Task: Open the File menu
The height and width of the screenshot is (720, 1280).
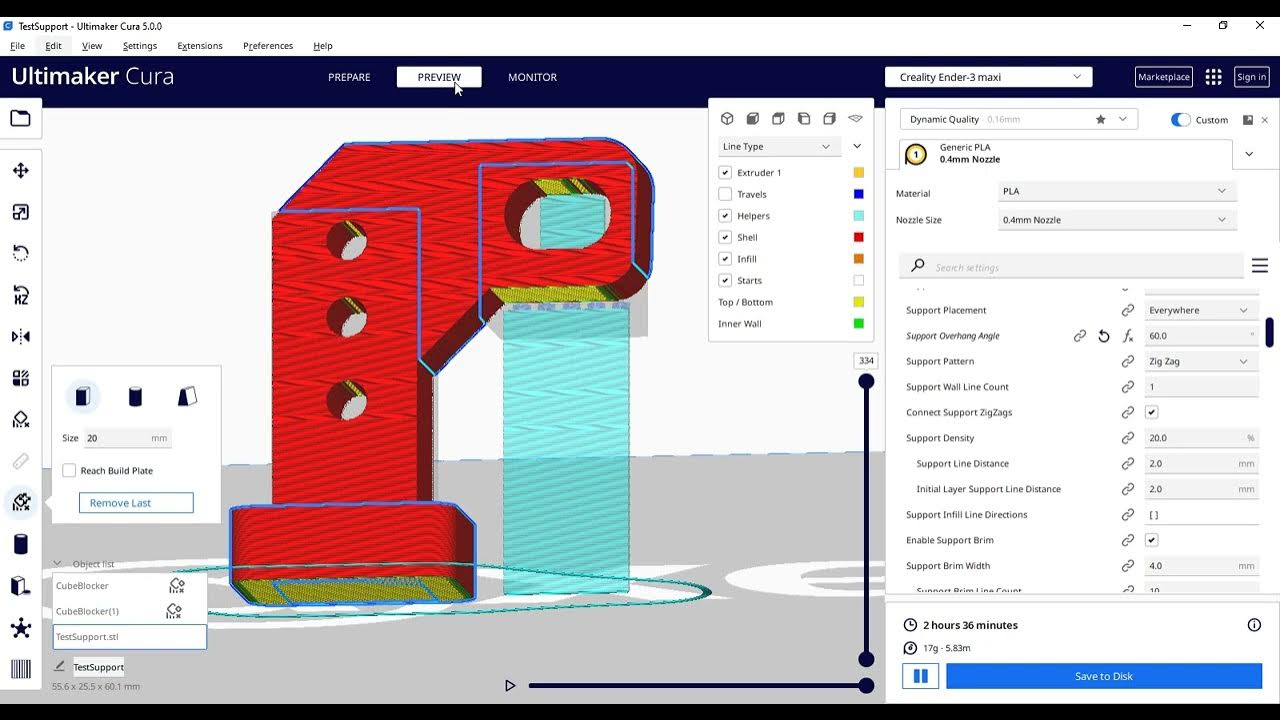Action: point(17,46)
